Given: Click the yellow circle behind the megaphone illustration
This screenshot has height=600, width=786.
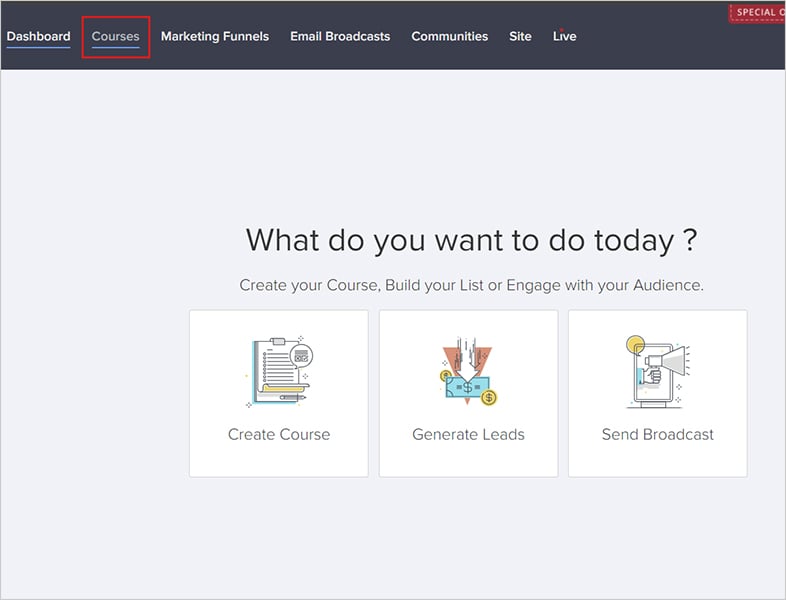Looking at the screenshot, I should (633, 347).
